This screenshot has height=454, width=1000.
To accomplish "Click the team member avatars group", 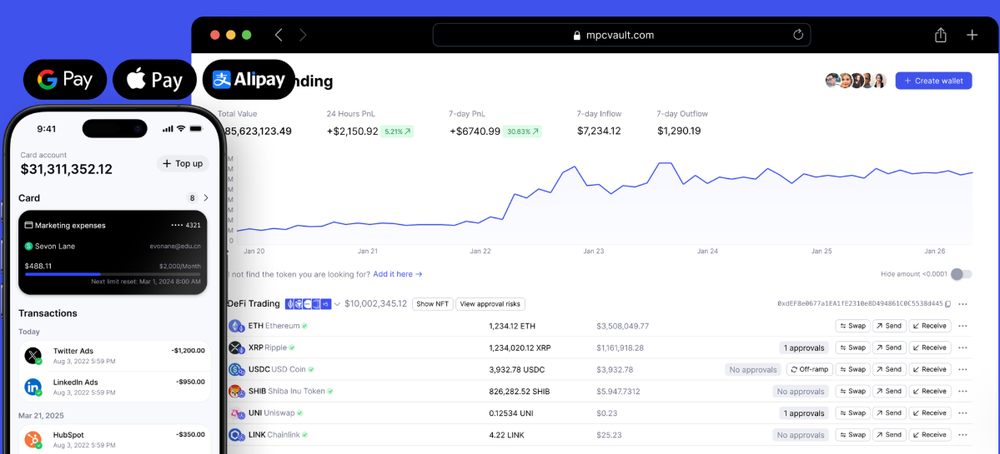I will (x=856, y=80).
